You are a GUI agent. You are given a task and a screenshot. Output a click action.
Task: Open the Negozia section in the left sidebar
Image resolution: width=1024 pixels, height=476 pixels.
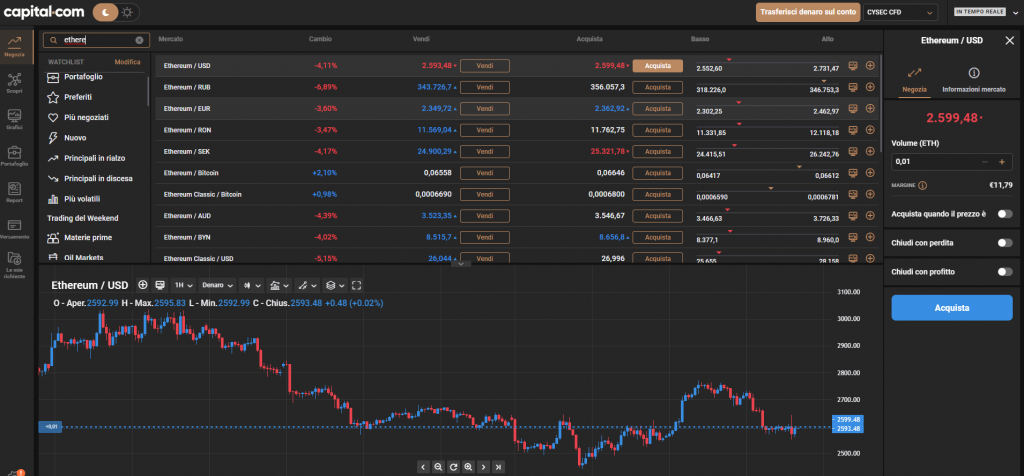pyautogui.click(x=14, y=47)
